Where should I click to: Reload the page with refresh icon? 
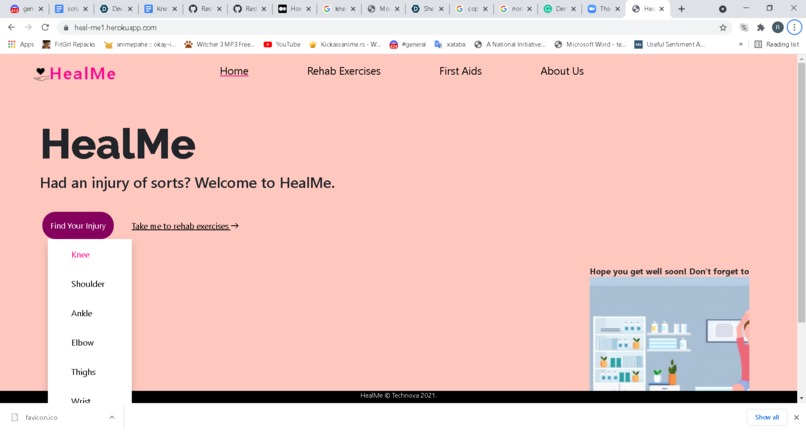pos(45,27)
